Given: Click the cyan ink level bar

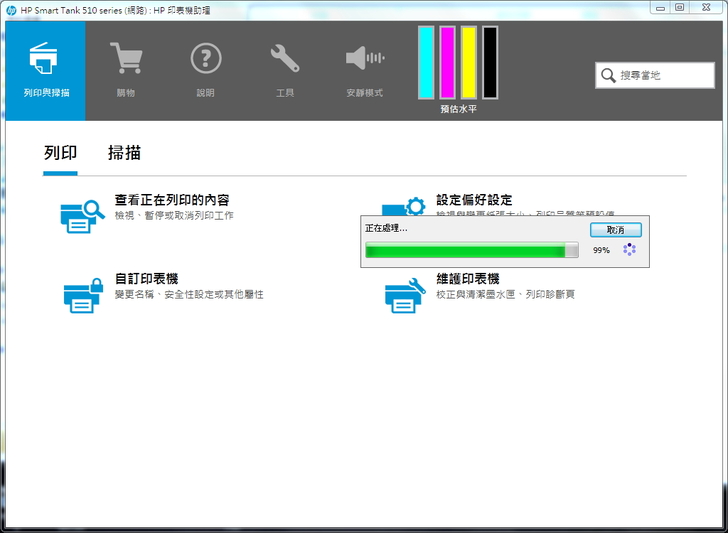Looking at the screenshot, I should tap(426, 62).
